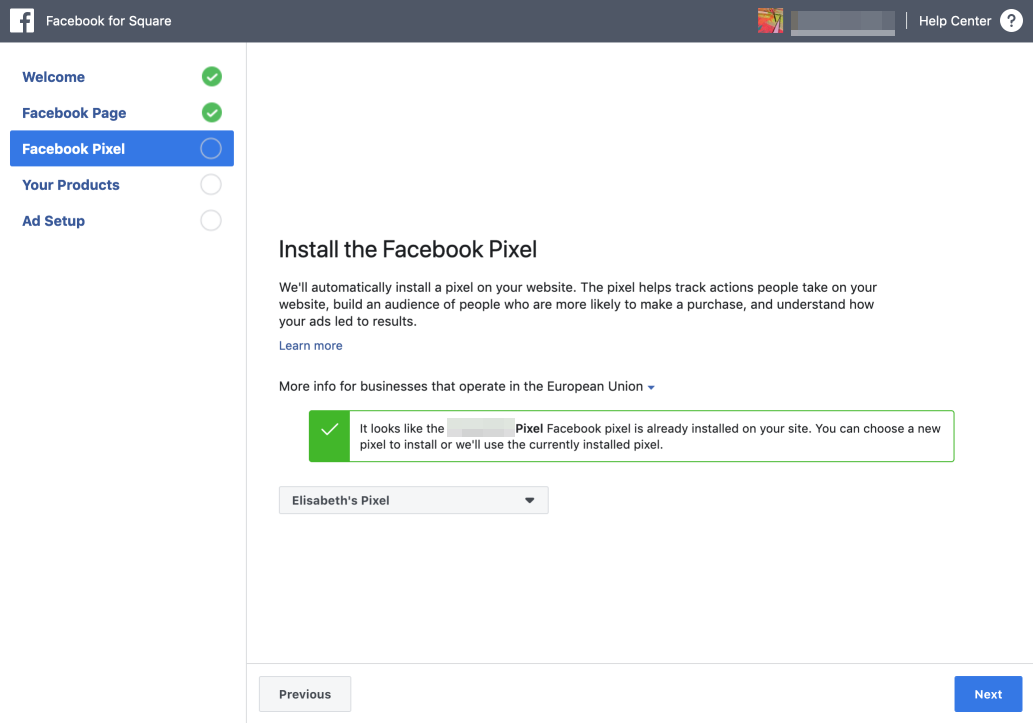Screen dimensions: 1033x723
Task: Click the Install the Facebook Pixel heading
Action: pyautogui.click(x=408, y=249)
